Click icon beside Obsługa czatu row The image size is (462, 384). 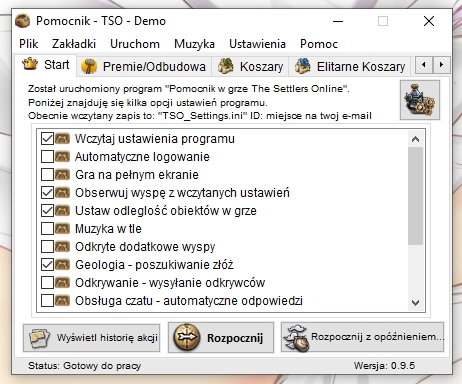[x=62, y=300]
